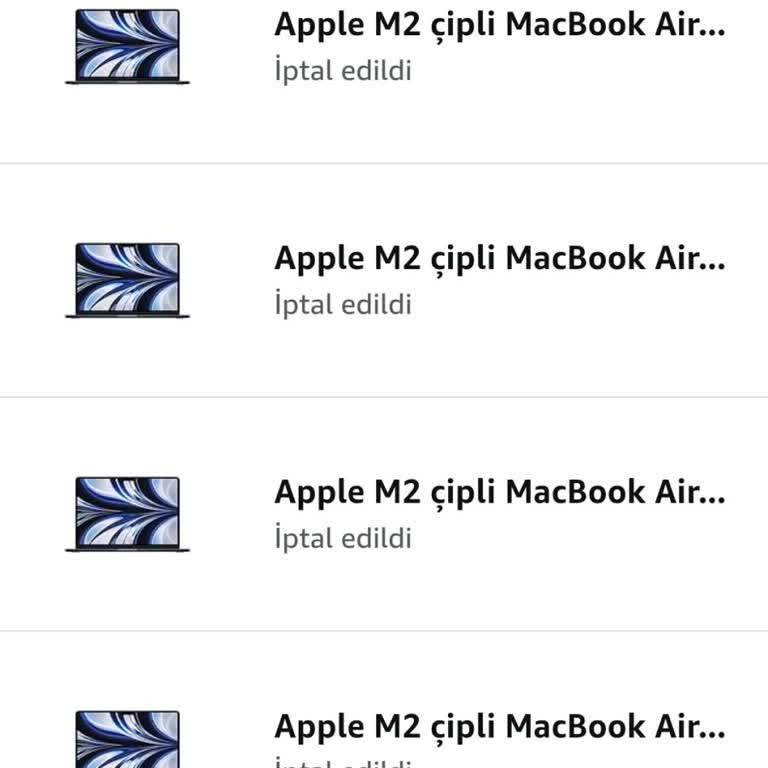The width and height of the screenshot is (768, 768).
Task: Open the first MacBook Air product thumbnail
Action: click(x=127, y=47)
